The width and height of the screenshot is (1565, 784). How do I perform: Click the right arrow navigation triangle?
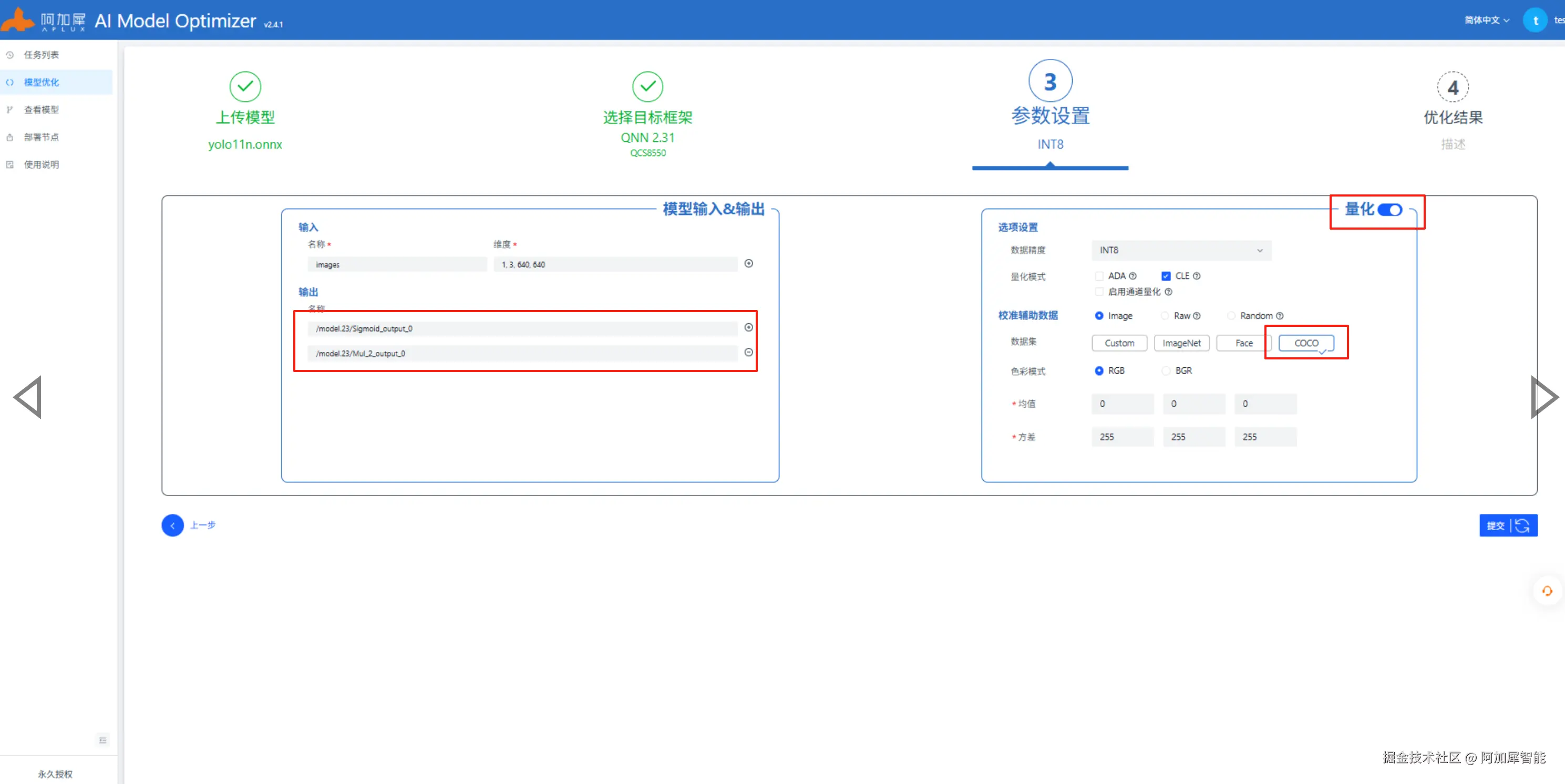pos(1544,397)
